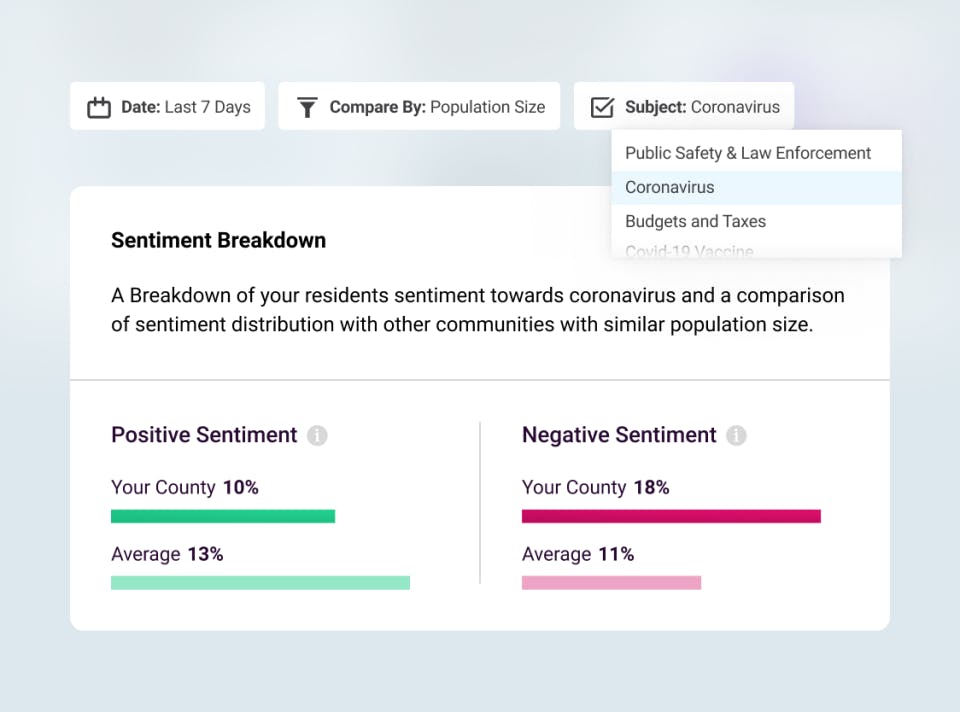Click the calendar icon on the Date filter
The image size is (960, 712).
98,106
